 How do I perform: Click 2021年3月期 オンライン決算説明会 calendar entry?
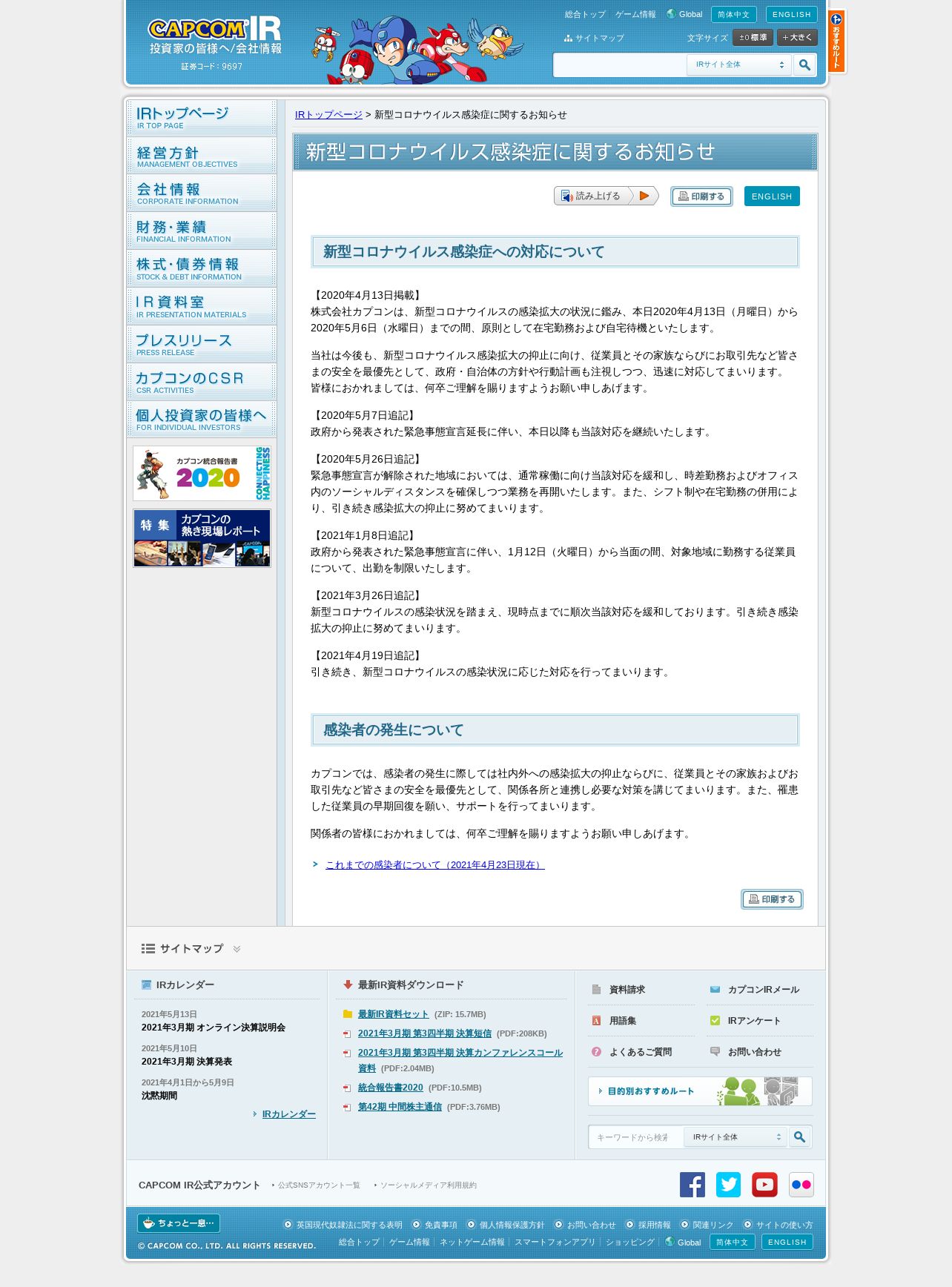pos(214,1028)
